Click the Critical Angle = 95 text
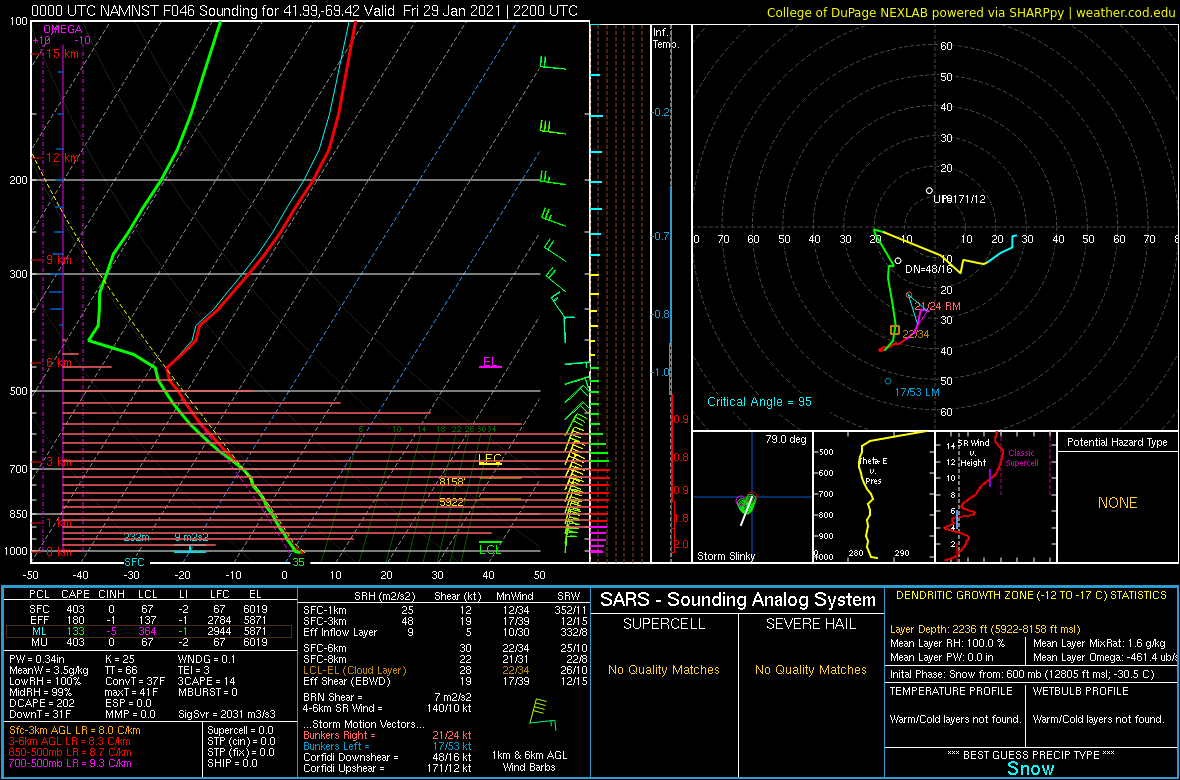1180x780 pixels. tap(759, 402)
